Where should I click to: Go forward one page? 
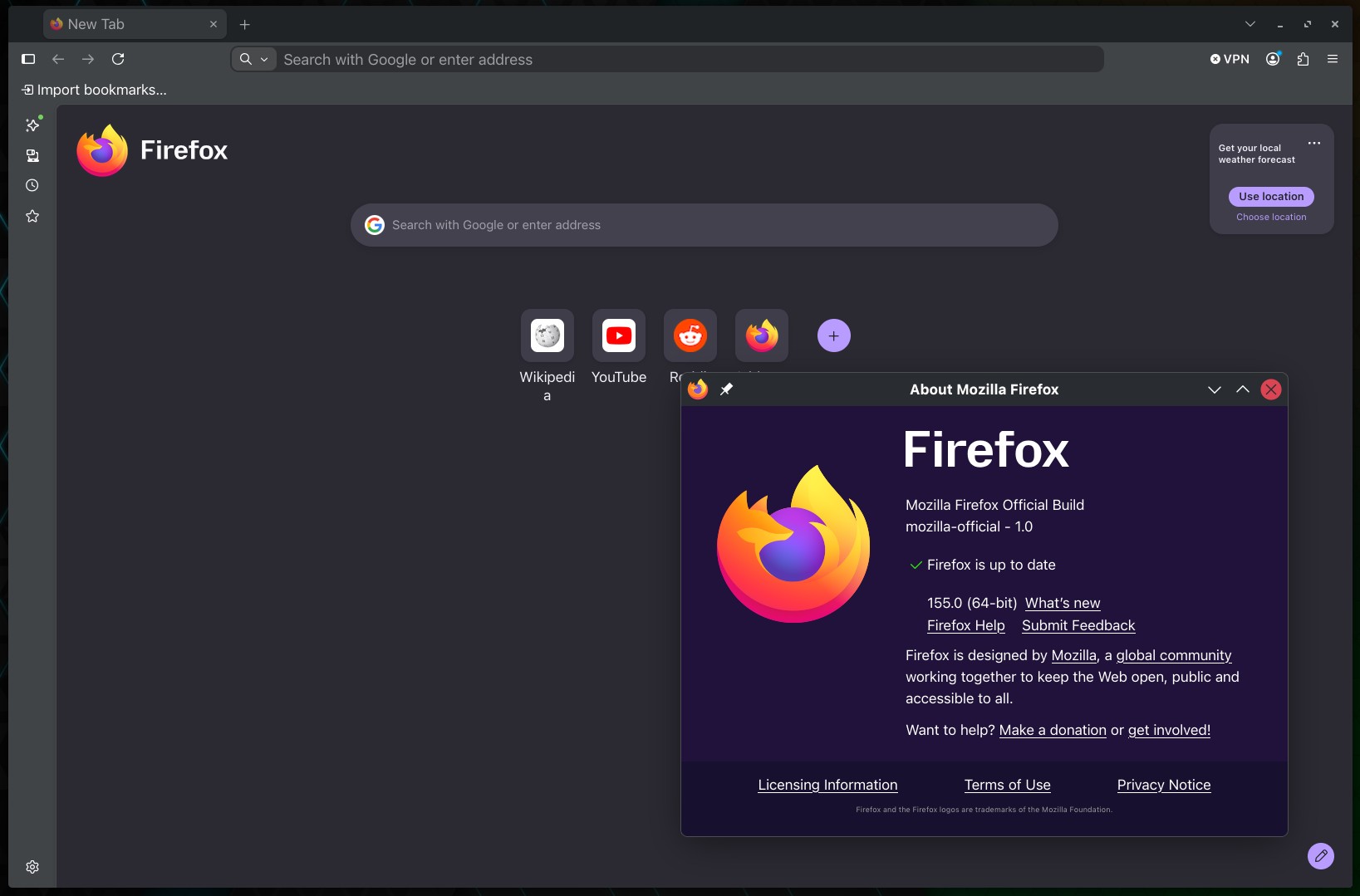pyautogui.click(x=88, y=59)
